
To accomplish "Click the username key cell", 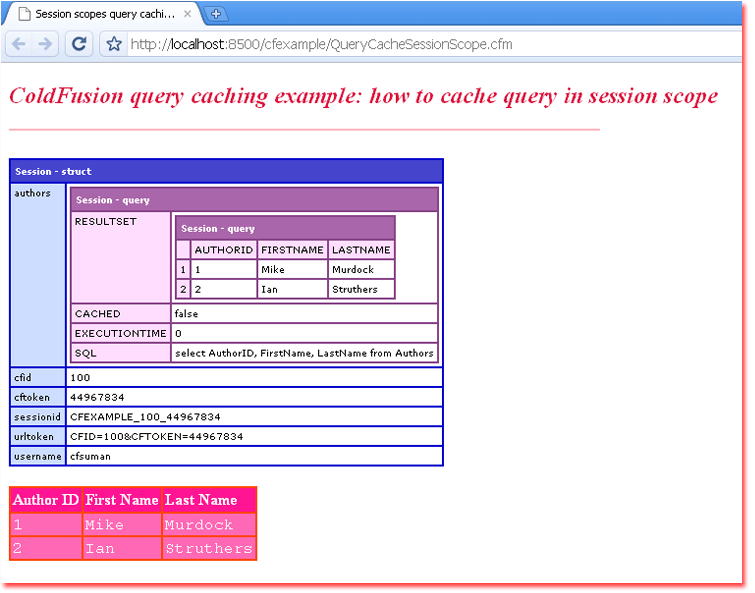I will (x=38, y=456).
